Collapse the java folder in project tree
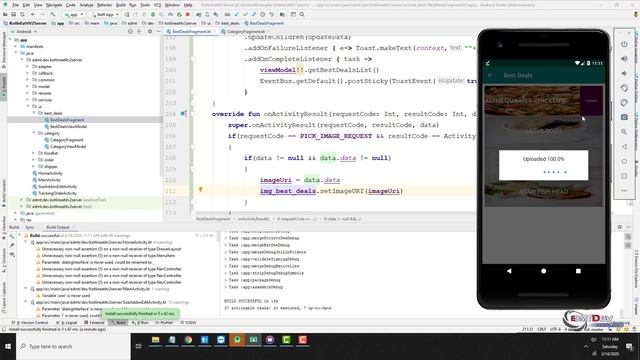The height and width of the screenshot is (360, 640). point(16,53)
